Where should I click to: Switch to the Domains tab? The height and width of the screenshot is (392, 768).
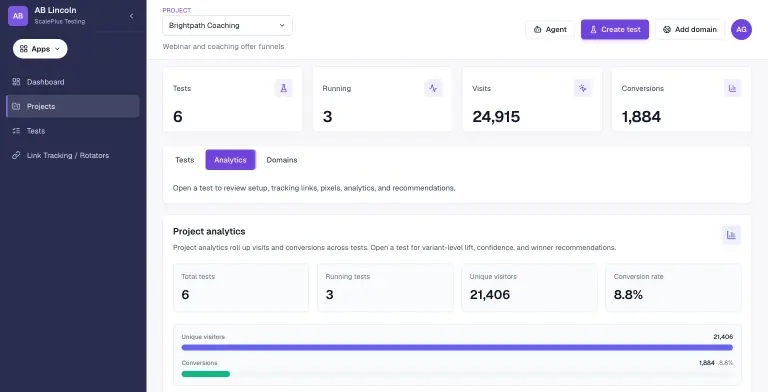[282, 160]
